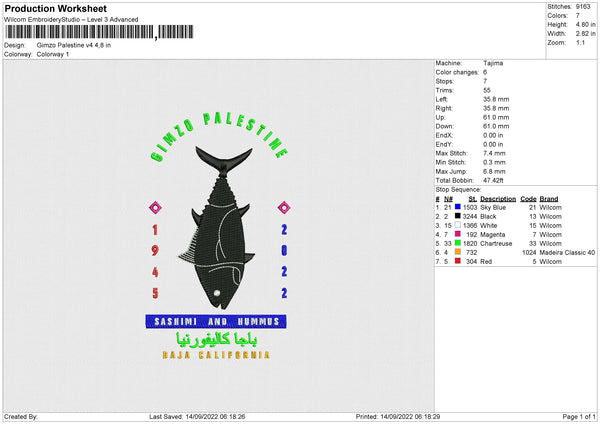Click the right magenta diamond ornament

[284, 208]
